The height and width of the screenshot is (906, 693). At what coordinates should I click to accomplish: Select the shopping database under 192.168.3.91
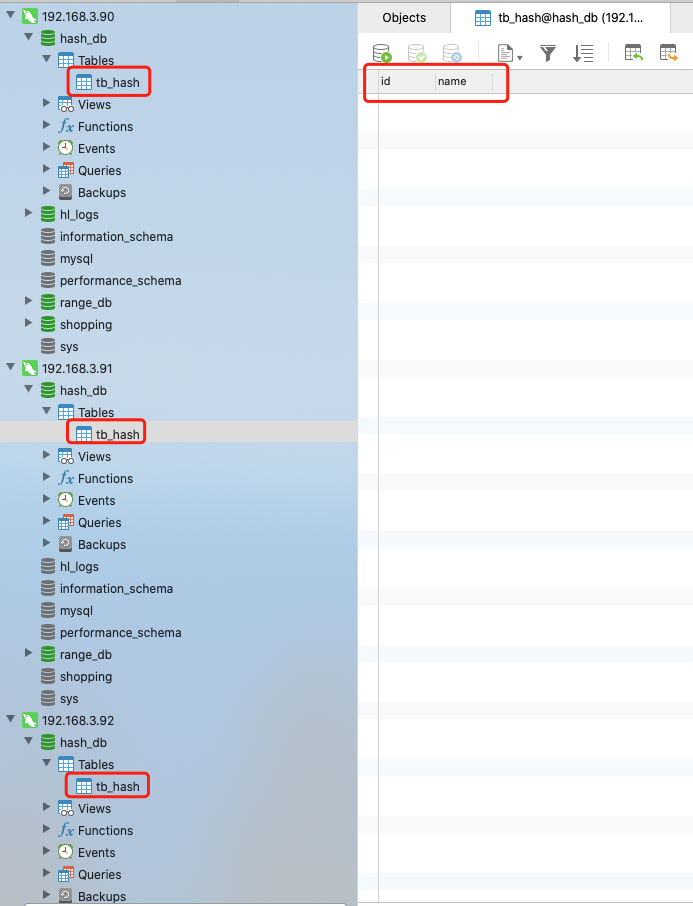(x=85, y=677)
